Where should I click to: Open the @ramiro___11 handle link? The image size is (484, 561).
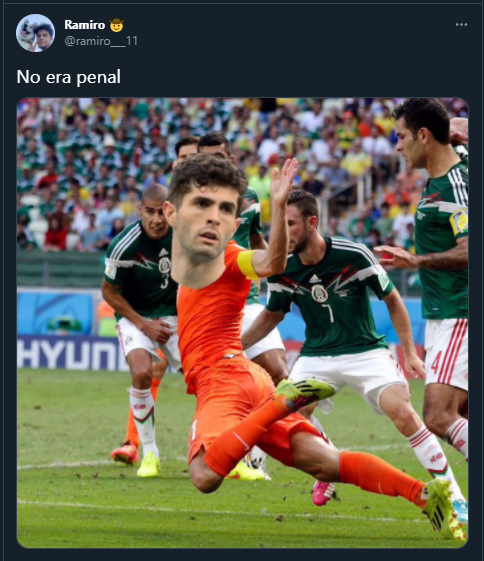[x=101, y=41]
